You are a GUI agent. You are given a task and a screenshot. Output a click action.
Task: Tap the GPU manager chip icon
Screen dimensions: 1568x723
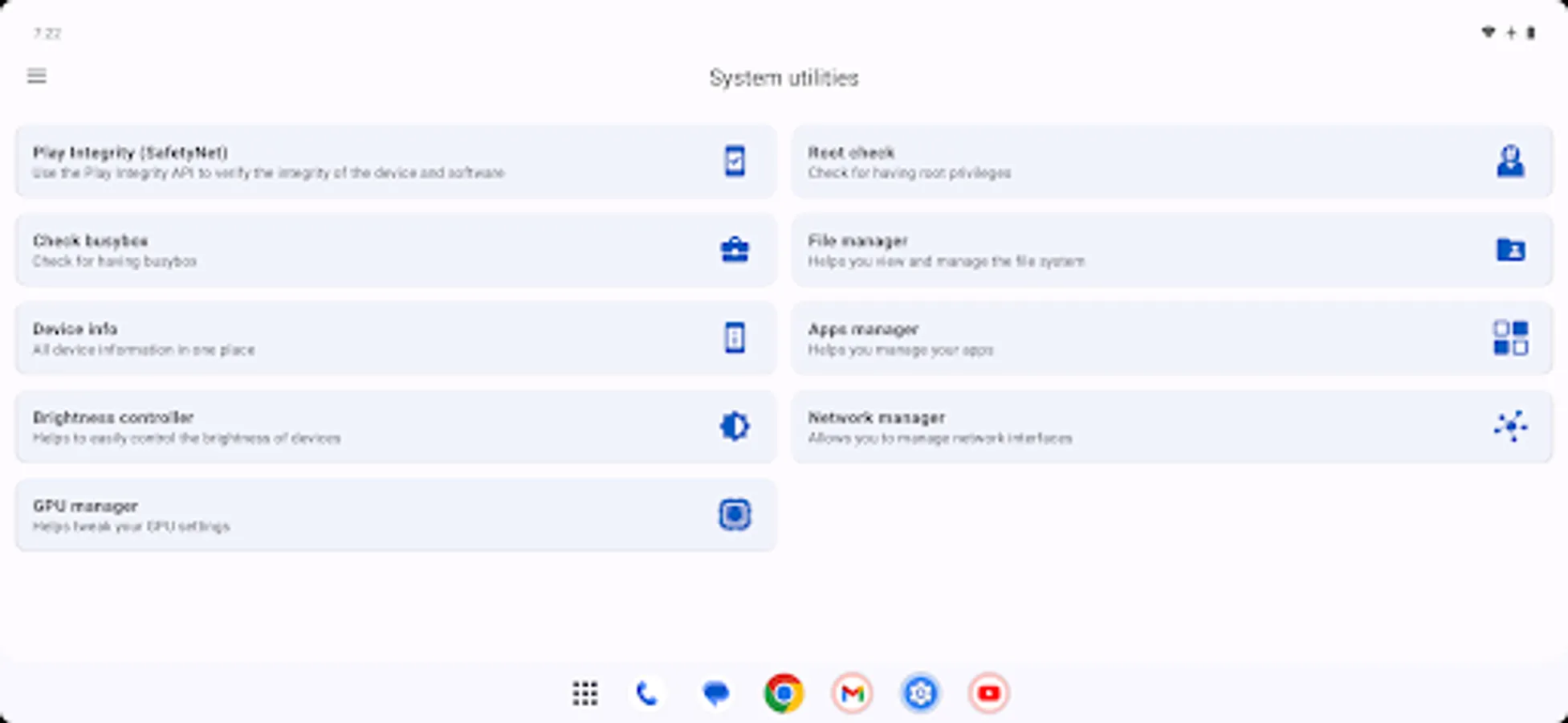coord(734,515)
